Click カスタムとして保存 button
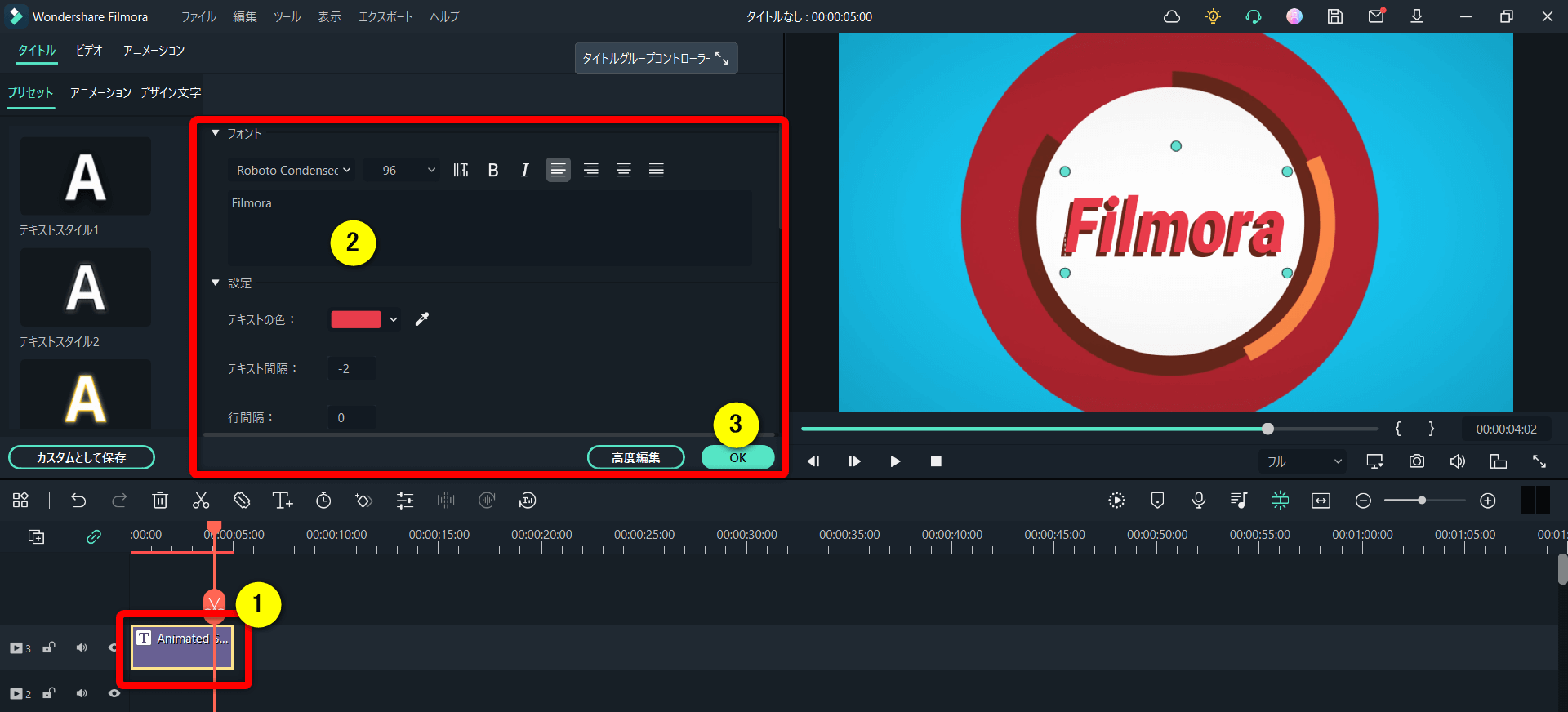 [82, 457]
